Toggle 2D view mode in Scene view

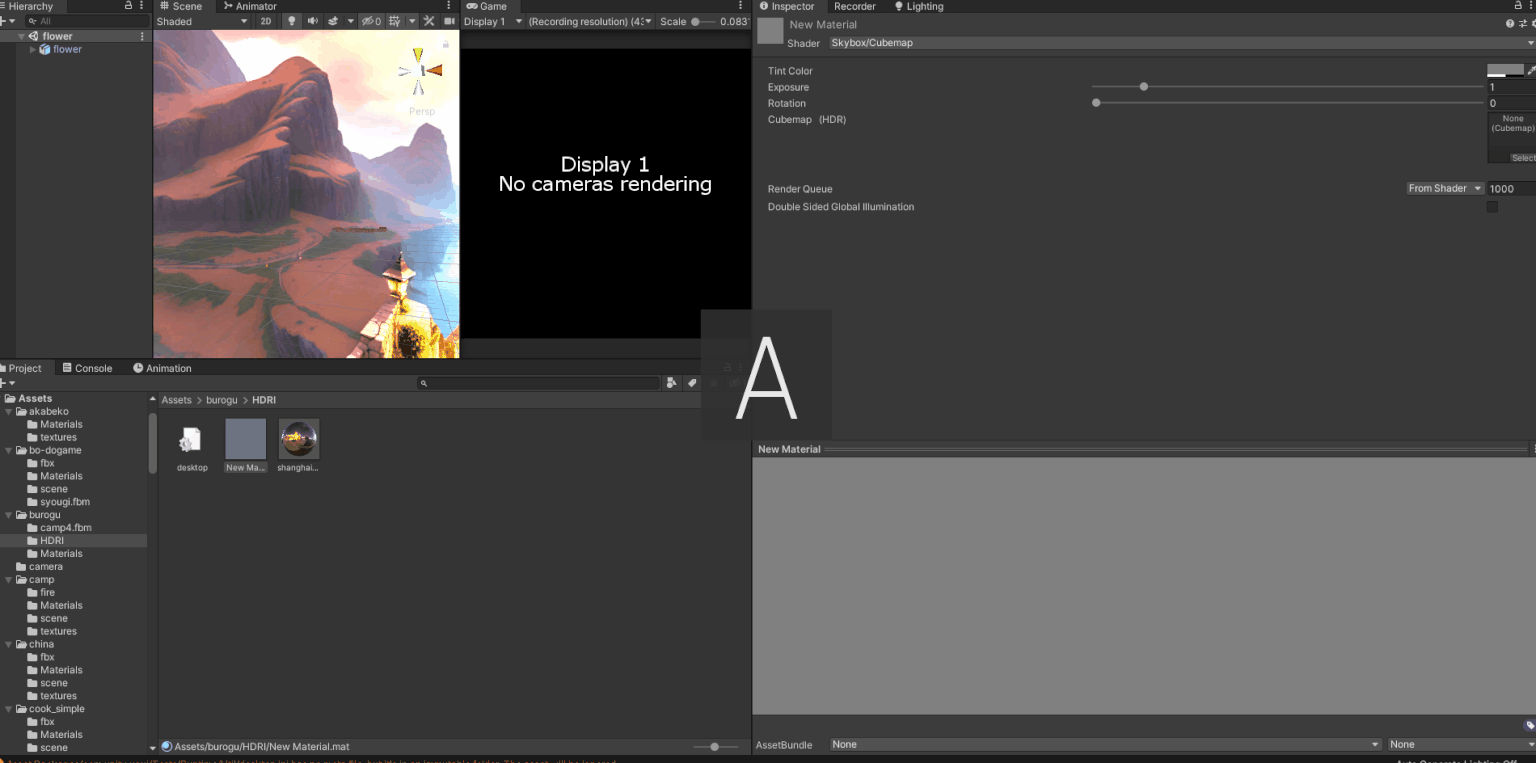pyautogui.click(x=266, y=21)
